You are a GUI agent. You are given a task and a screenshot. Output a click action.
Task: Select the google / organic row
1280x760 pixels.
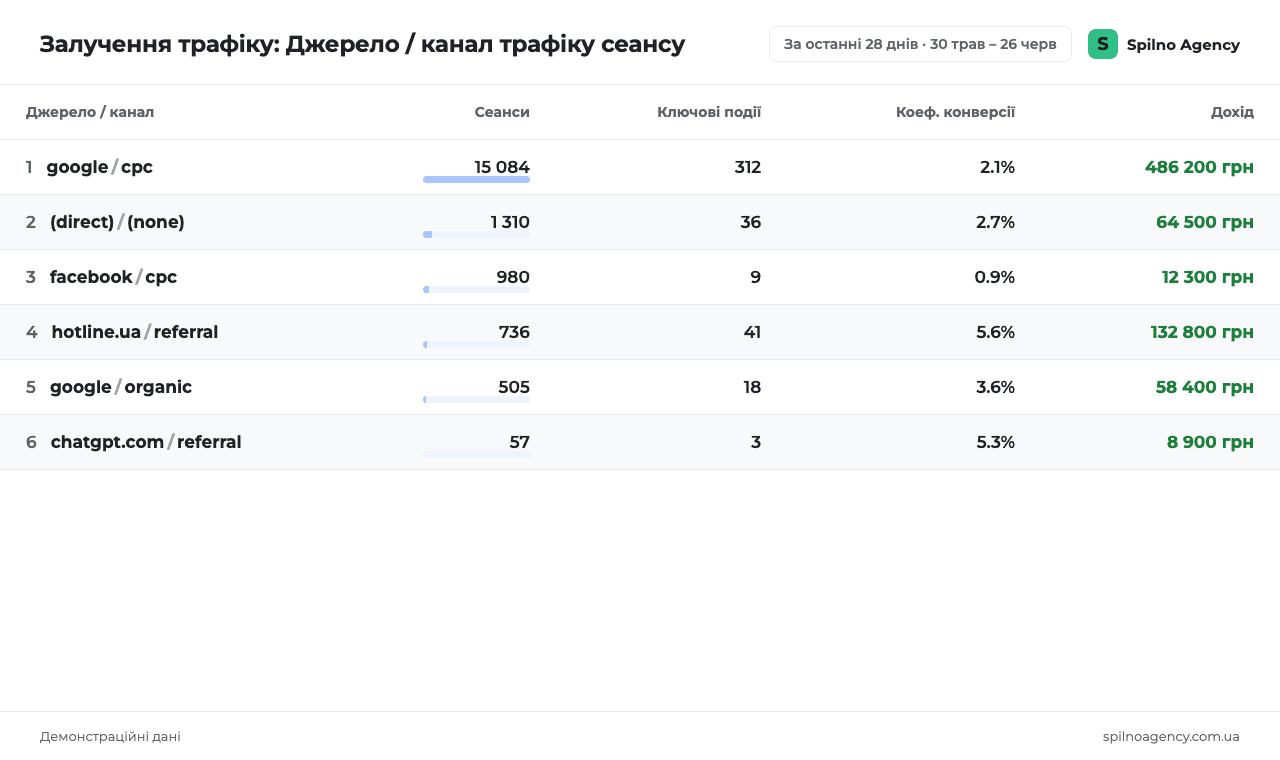(640, 387)
